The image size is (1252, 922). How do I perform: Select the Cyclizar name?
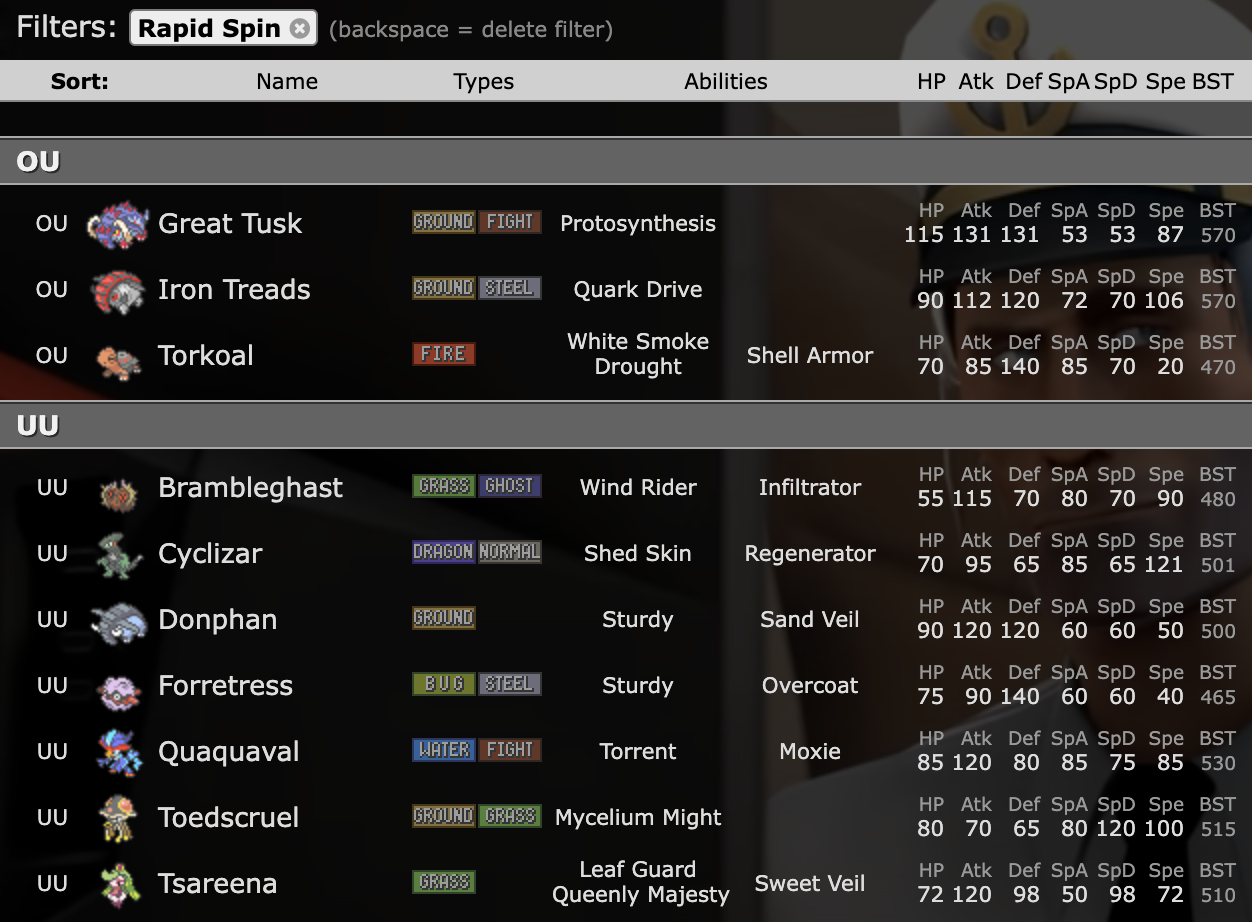210,554
